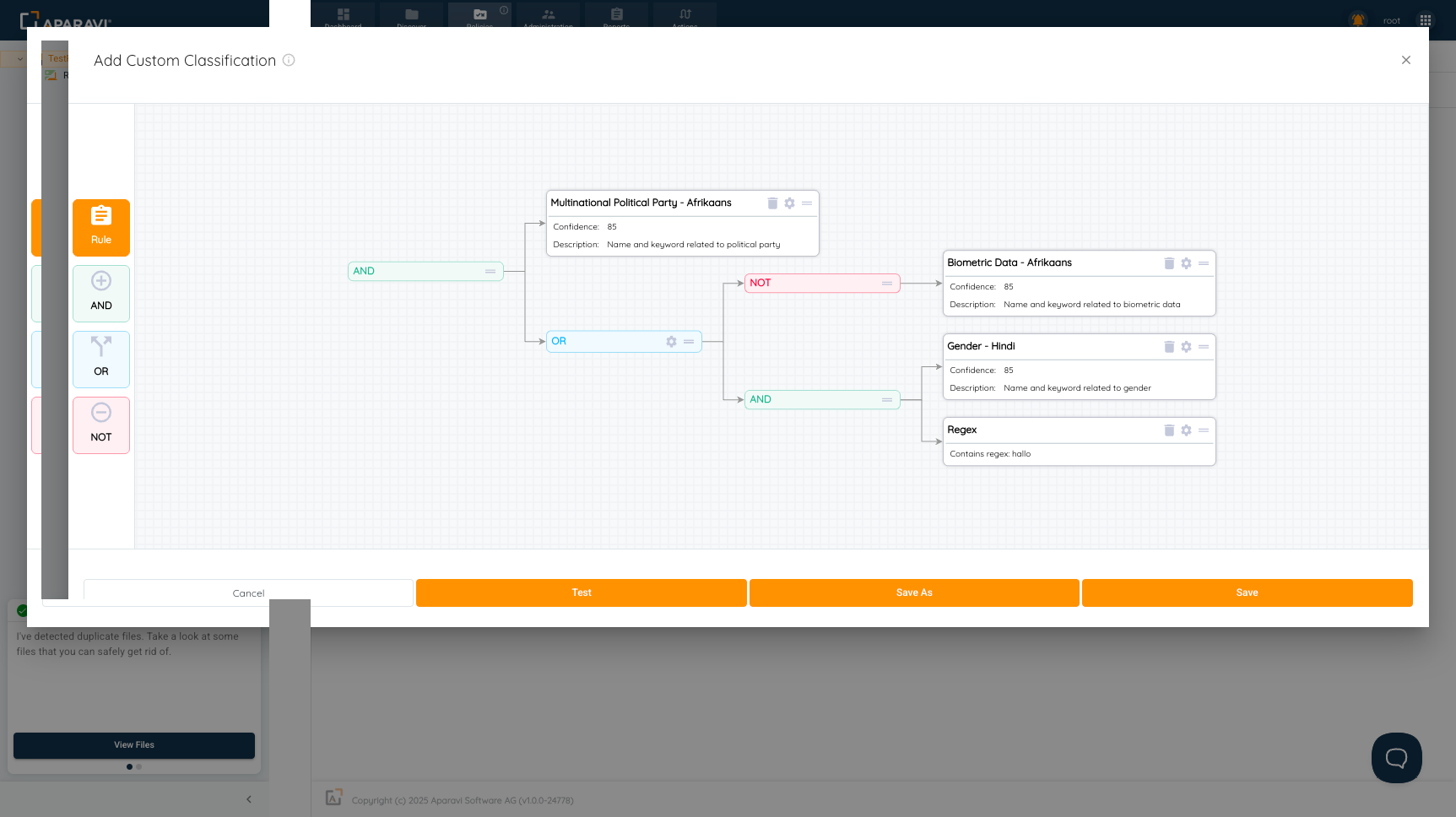The height and width of the screenshot is (817, 1456).
Task: Select the nested AND node
Action: [x=822, y=400]
